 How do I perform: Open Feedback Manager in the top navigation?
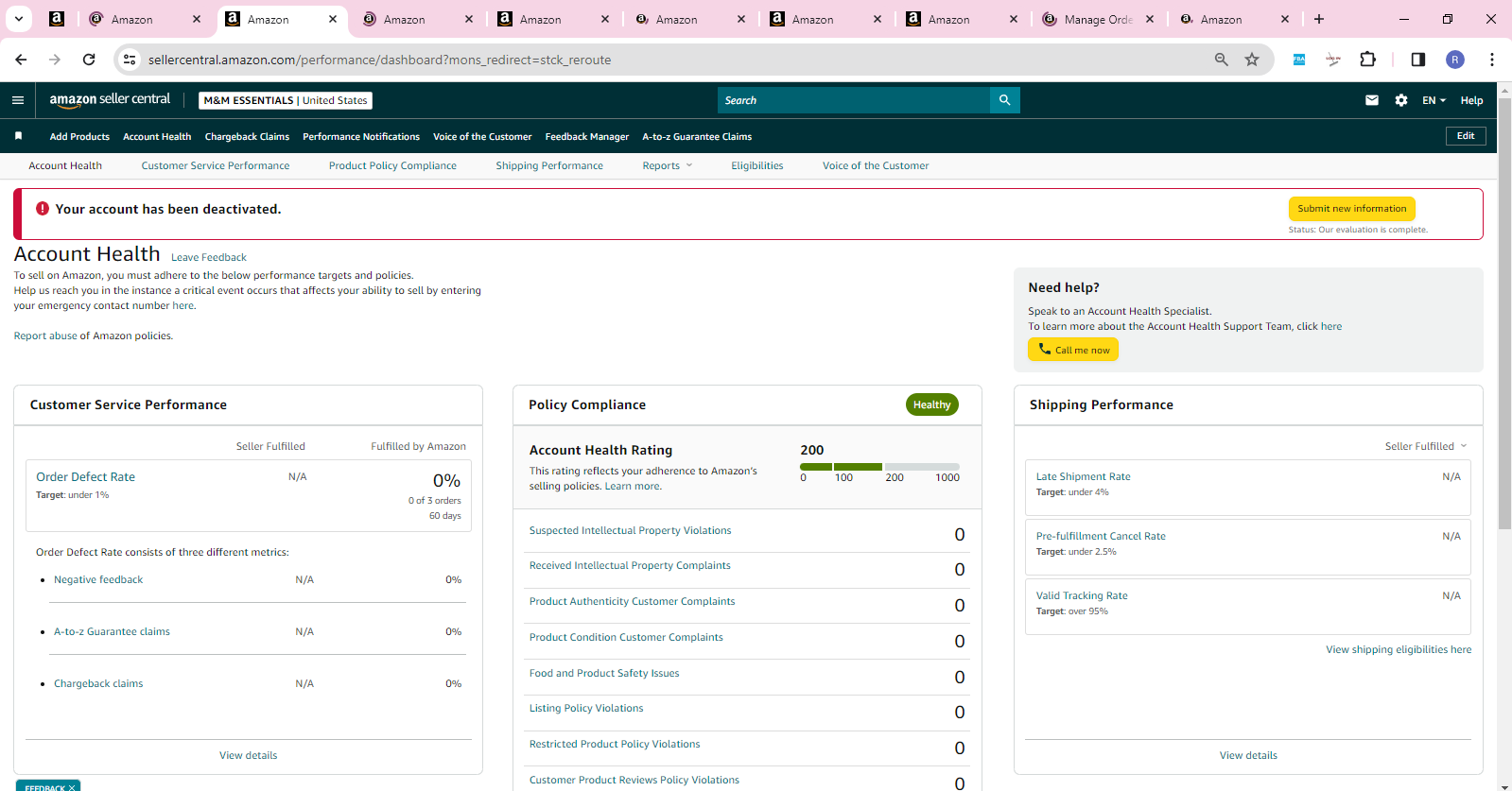(x=587, y=136)
